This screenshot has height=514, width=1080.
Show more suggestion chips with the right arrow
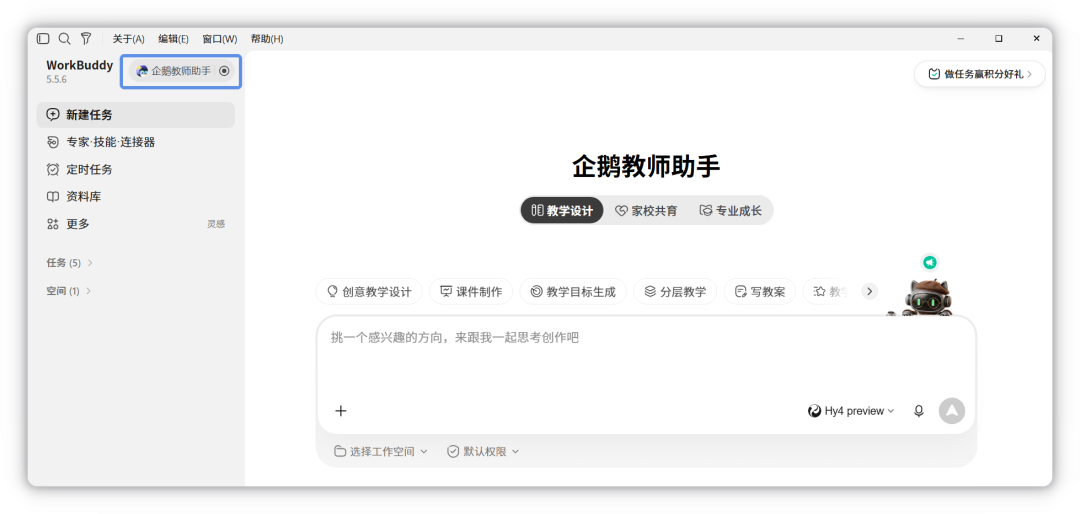point(870,291)
